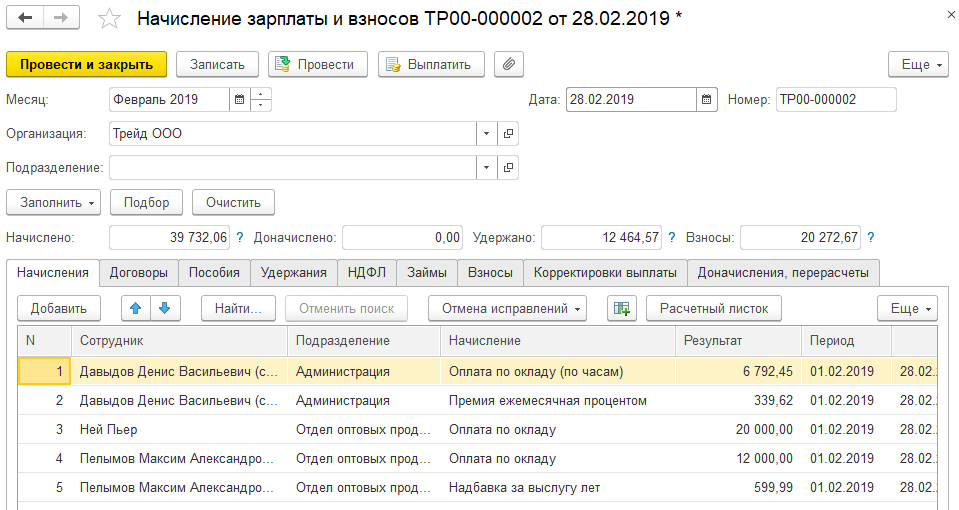The height and width of the screenshot is (510, 959).
Task: Click the paperclip attachments icon
Action: coord(509,64)
